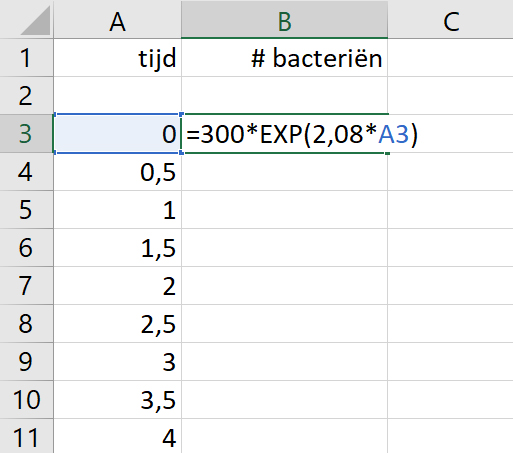Select row 11 header
Image resolution: width=513 pixels, height=453 pixels.
26,437
